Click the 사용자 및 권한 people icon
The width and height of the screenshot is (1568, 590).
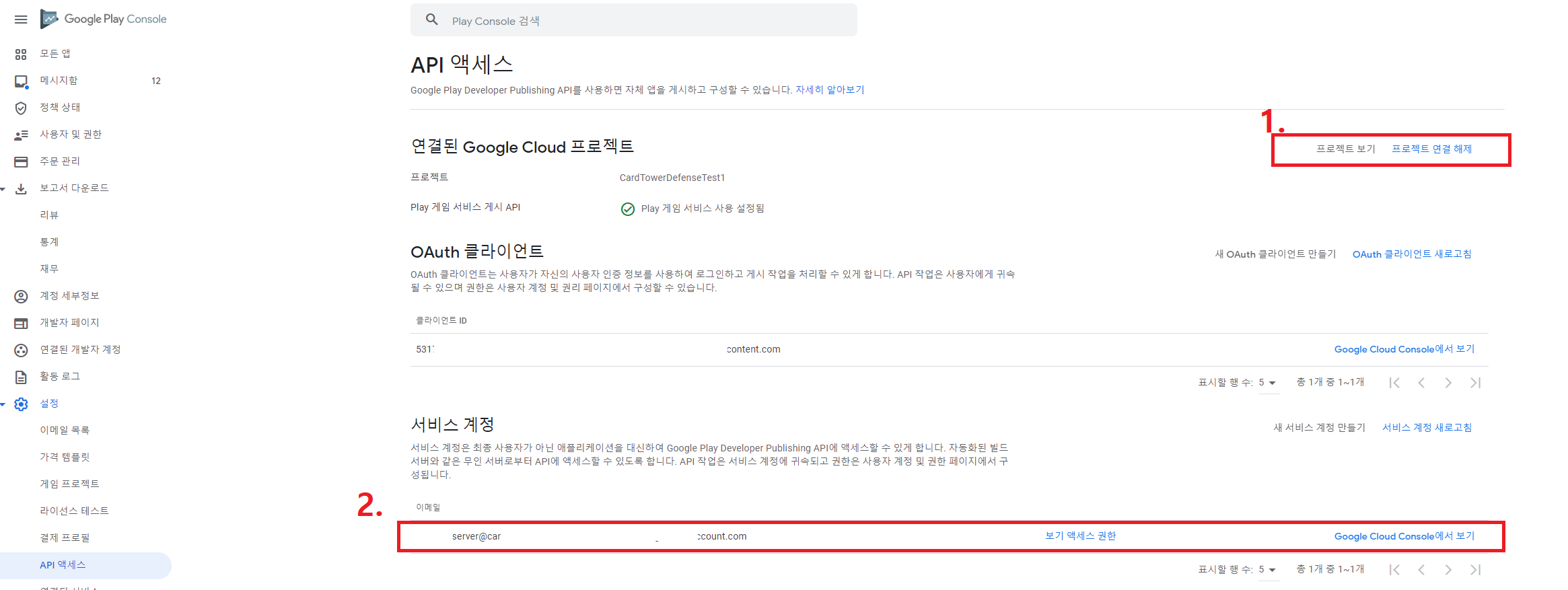click(x=21, y=135)
